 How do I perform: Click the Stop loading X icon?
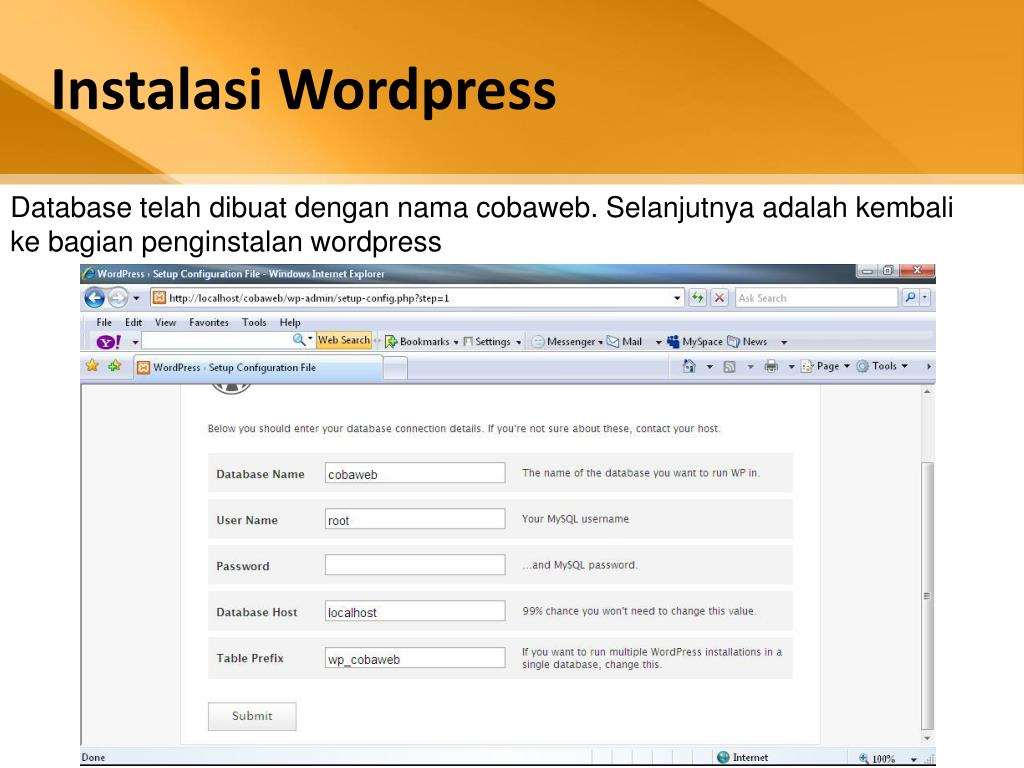(719, 298)
